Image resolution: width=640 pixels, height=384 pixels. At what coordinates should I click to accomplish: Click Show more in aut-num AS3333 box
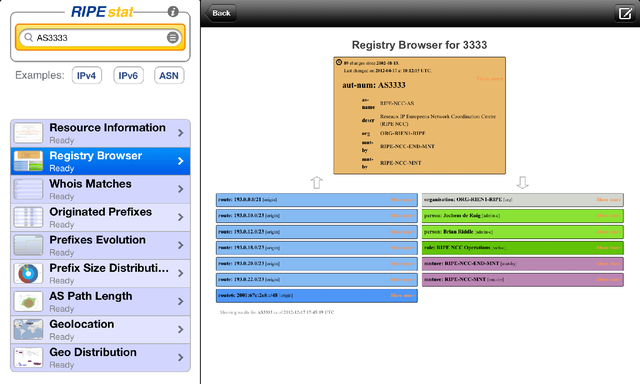tap(489, 78)
